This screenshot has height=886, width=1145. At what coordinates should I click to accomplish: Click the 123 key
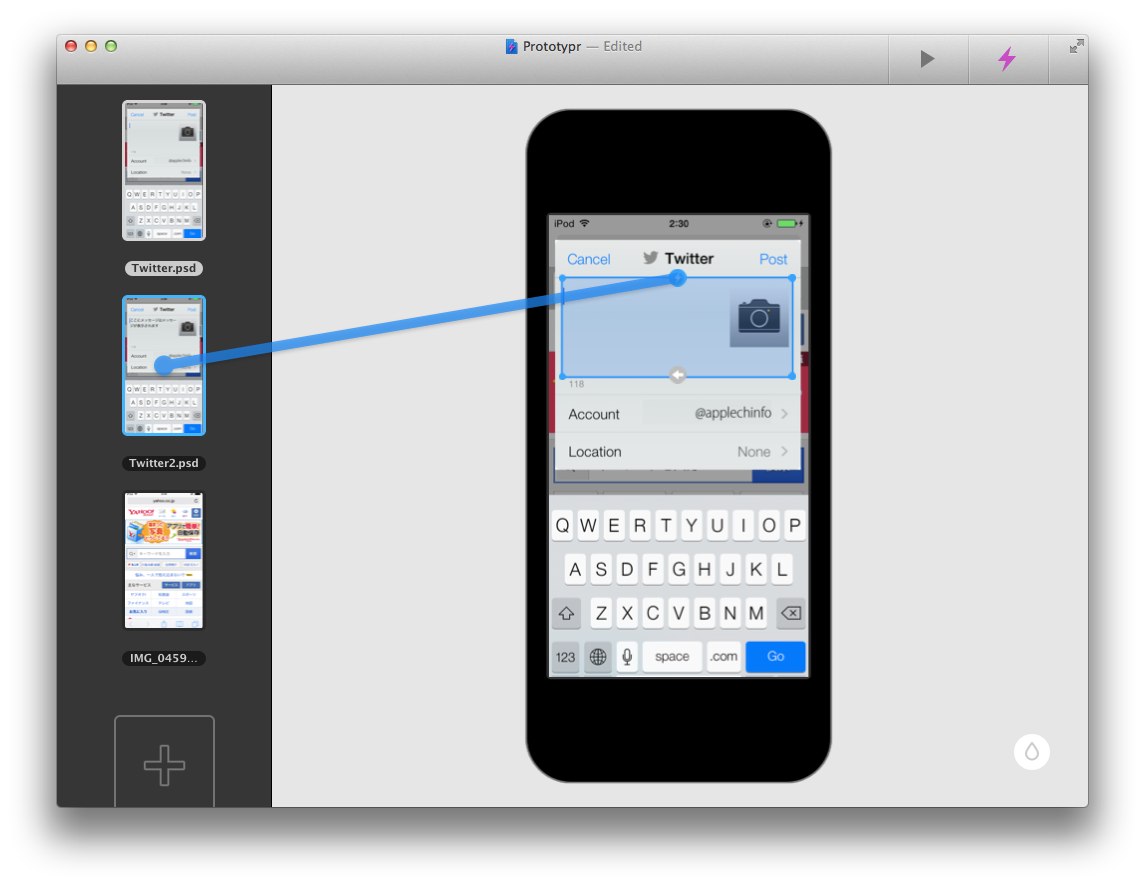pyautogui.click(x=566, y=657)
